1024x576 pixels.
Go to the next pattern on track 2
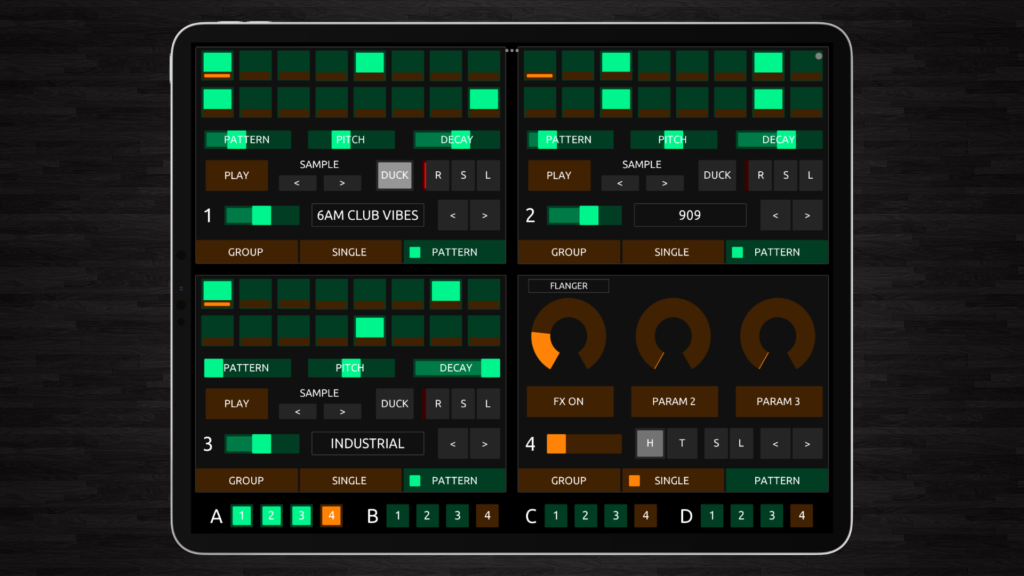click(807, 215)
